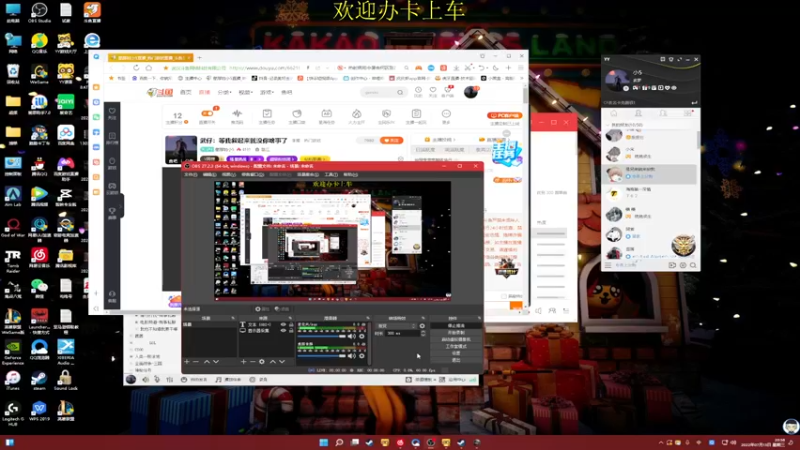
Task: Adjust transition duration stepper arrows
Action: point(422,333)
